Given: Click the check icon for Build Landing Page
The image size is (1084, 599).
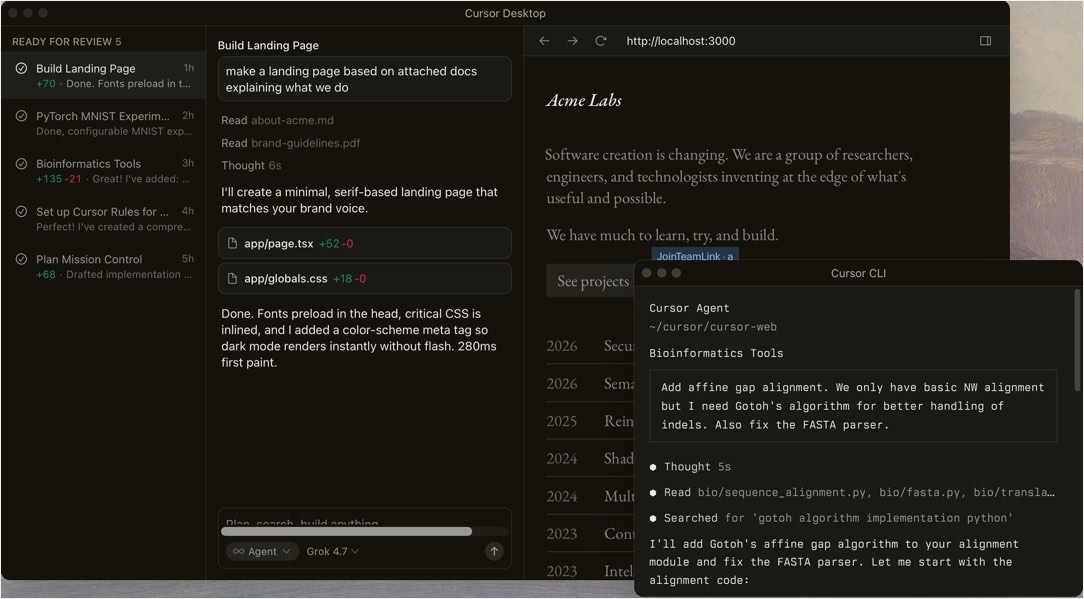Looking at the screenshot, I should point(21,68).
